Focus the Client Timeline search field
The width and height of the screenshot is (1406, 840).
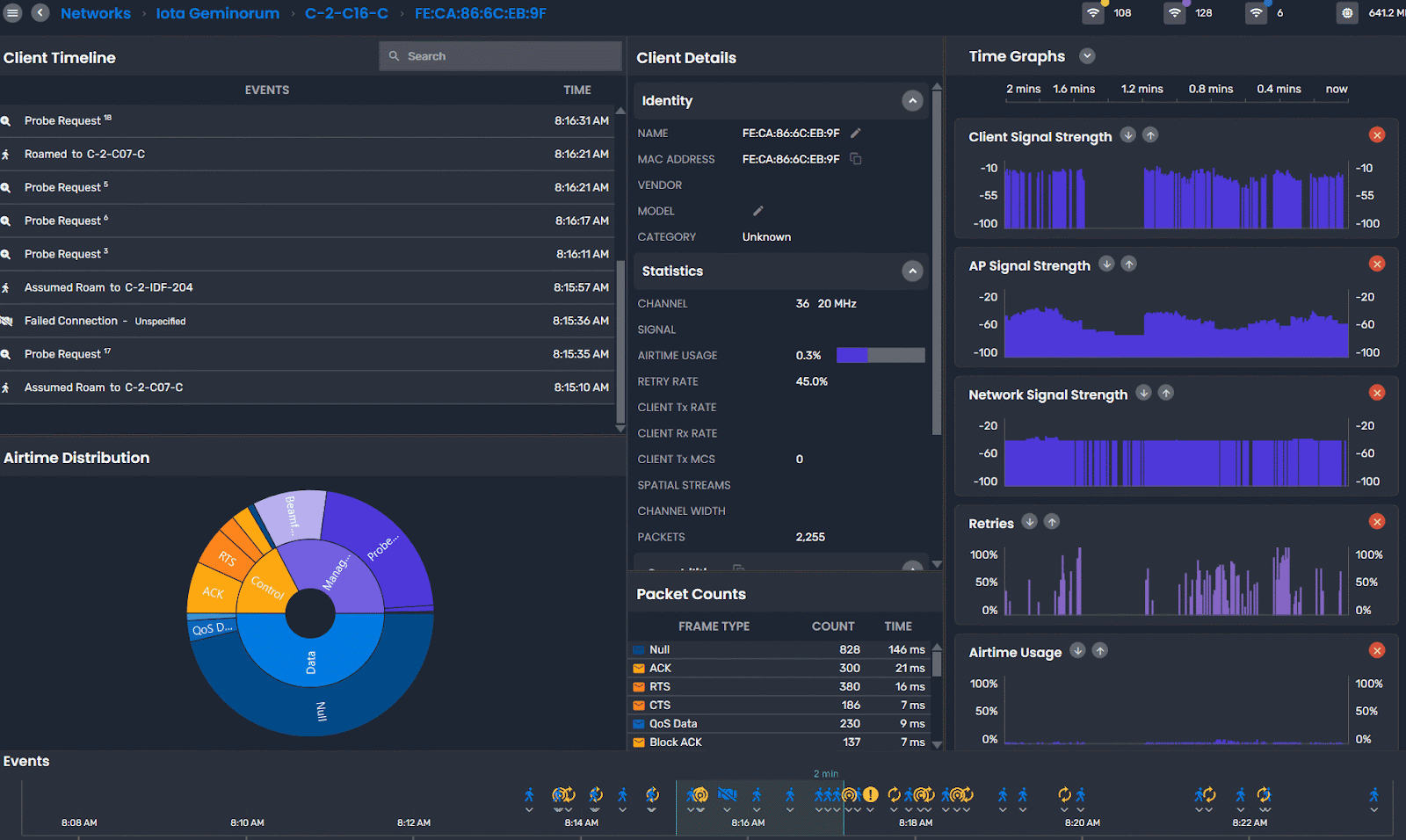pos(500,56)
